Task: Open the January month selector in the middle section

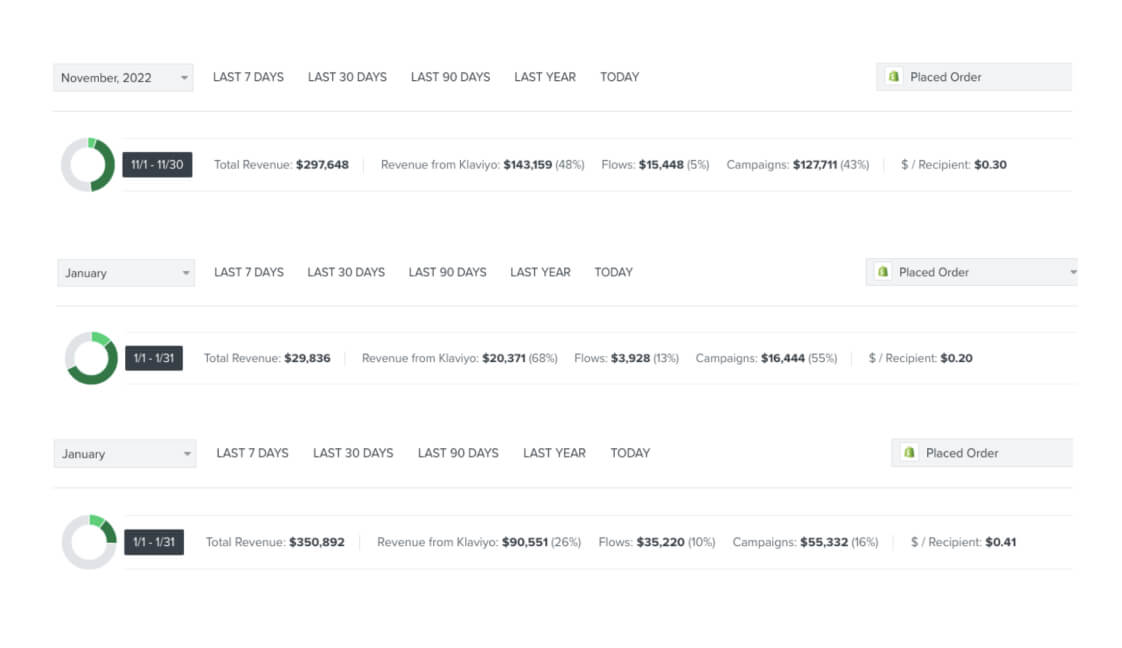Action: click(125, 271)
